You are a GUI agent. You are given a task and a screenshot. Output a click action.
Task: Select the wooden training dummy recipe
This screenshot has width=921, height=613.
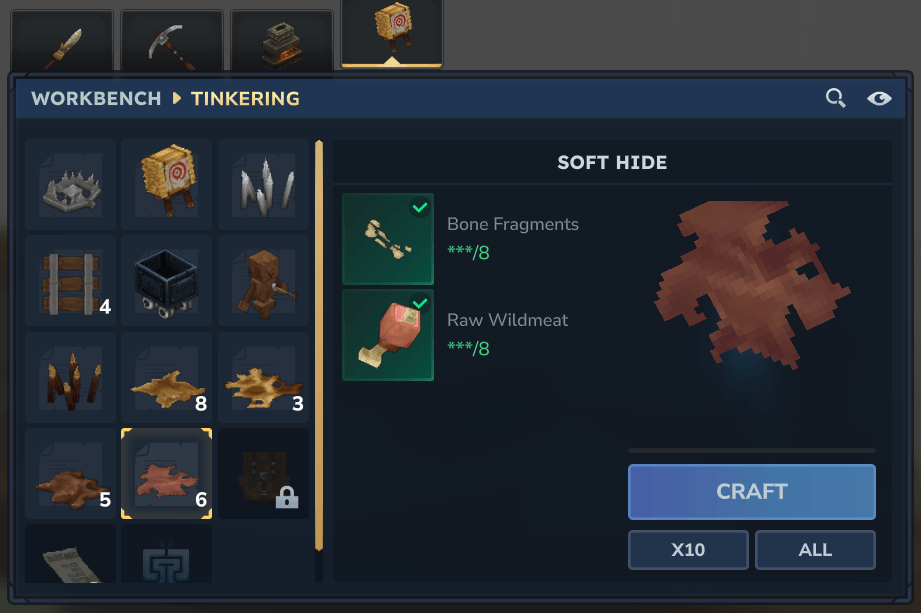click(264, 281)
